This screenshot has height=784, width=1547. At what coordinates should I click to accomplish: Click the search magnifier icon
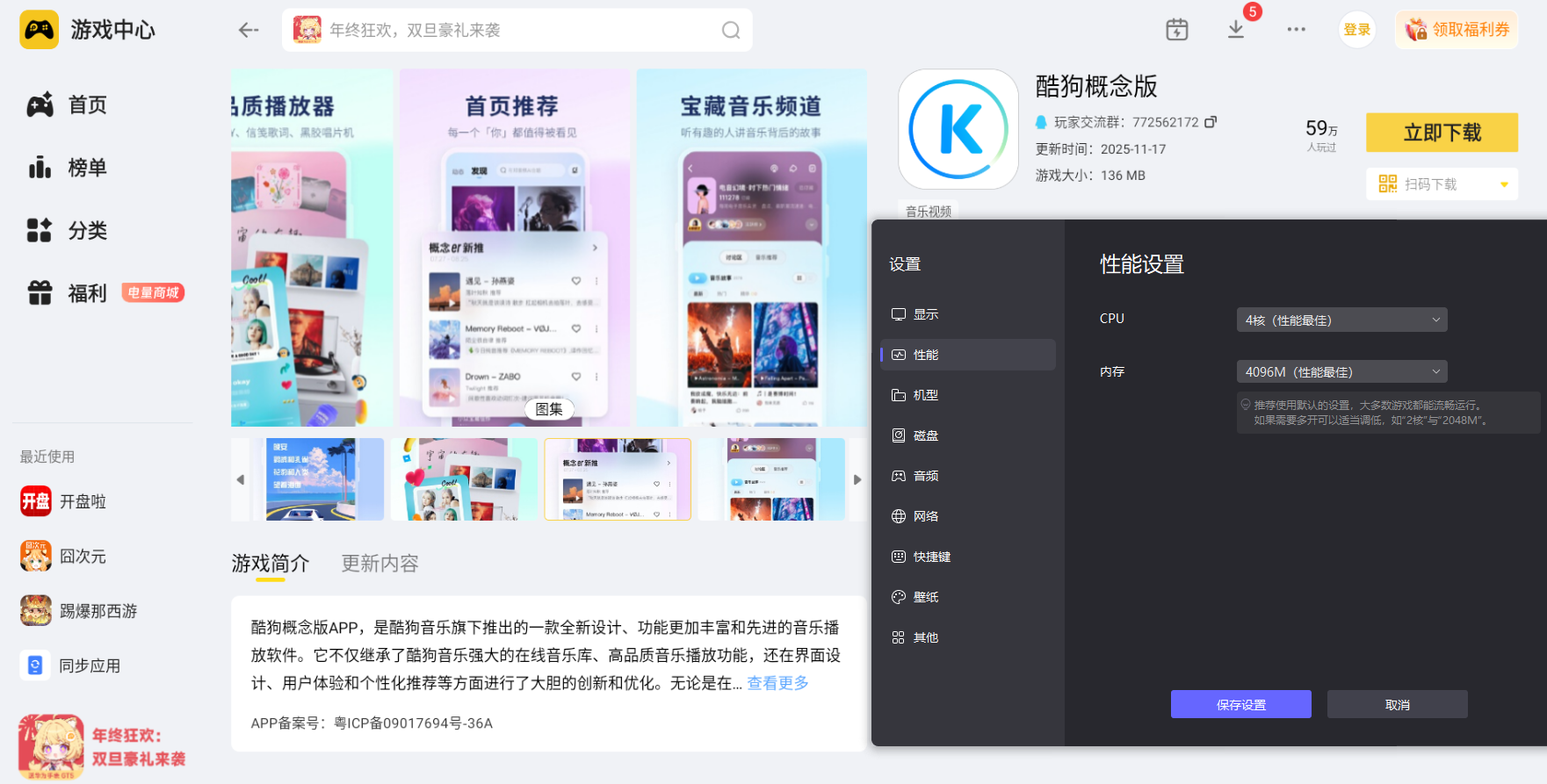(x=731, y=31)
